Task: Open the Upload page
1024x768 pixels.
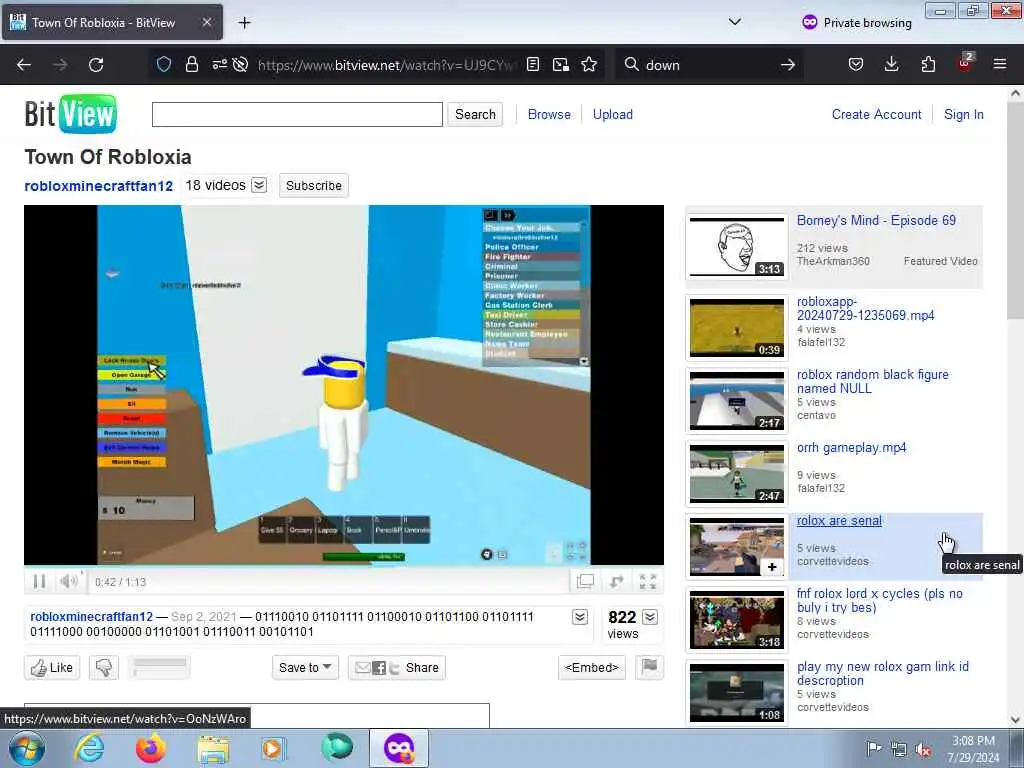Action: click(613, 114)
